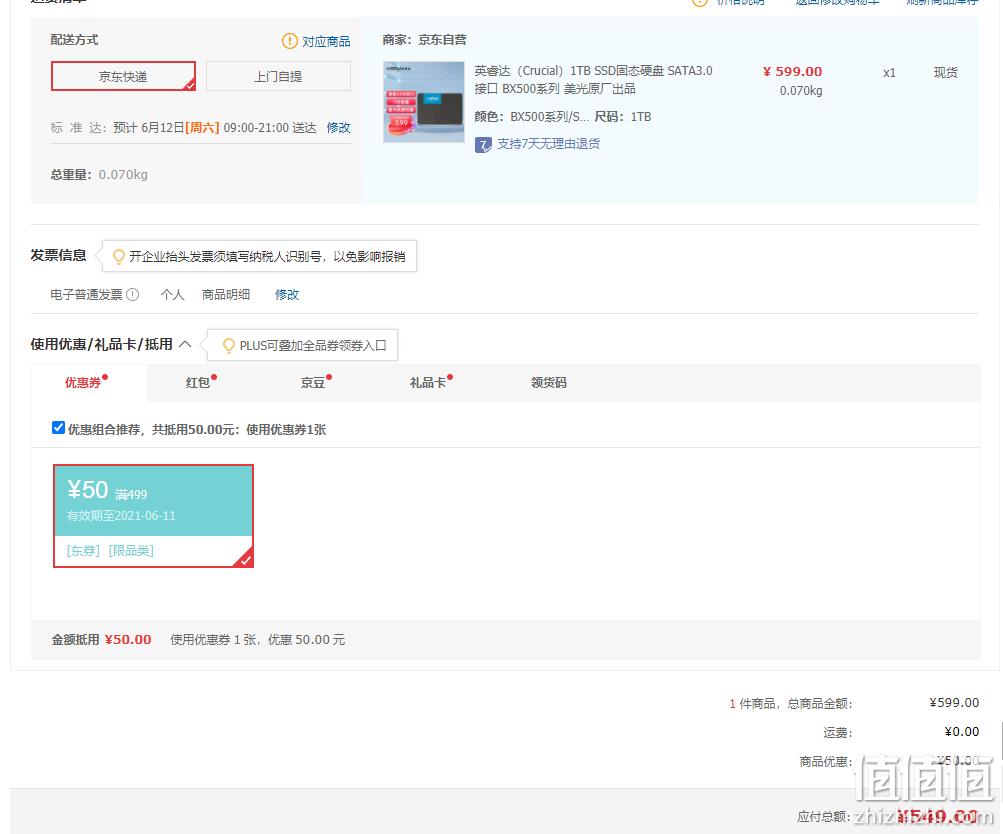Click 修改 for the invoice information
The image size is (1003, 834).
click(x=287, y=295)
